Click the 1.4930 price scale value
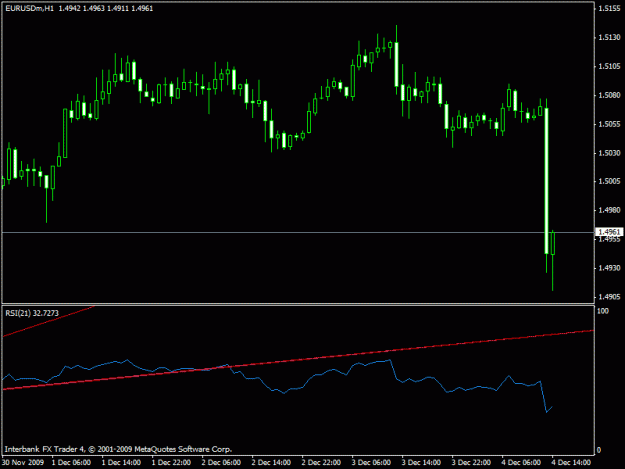The width and height of the screenshot is (625, 469). pos(609,268)
